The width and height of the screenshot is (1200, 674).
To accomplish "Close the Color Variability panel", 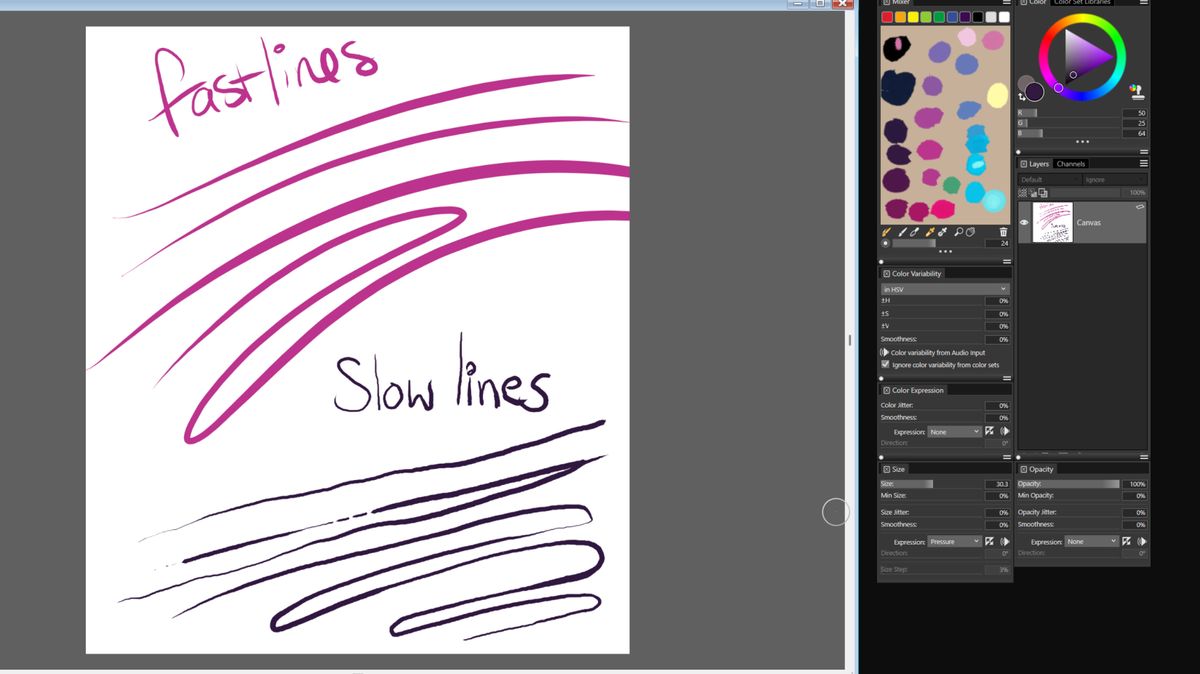I will tap(886, 273).
